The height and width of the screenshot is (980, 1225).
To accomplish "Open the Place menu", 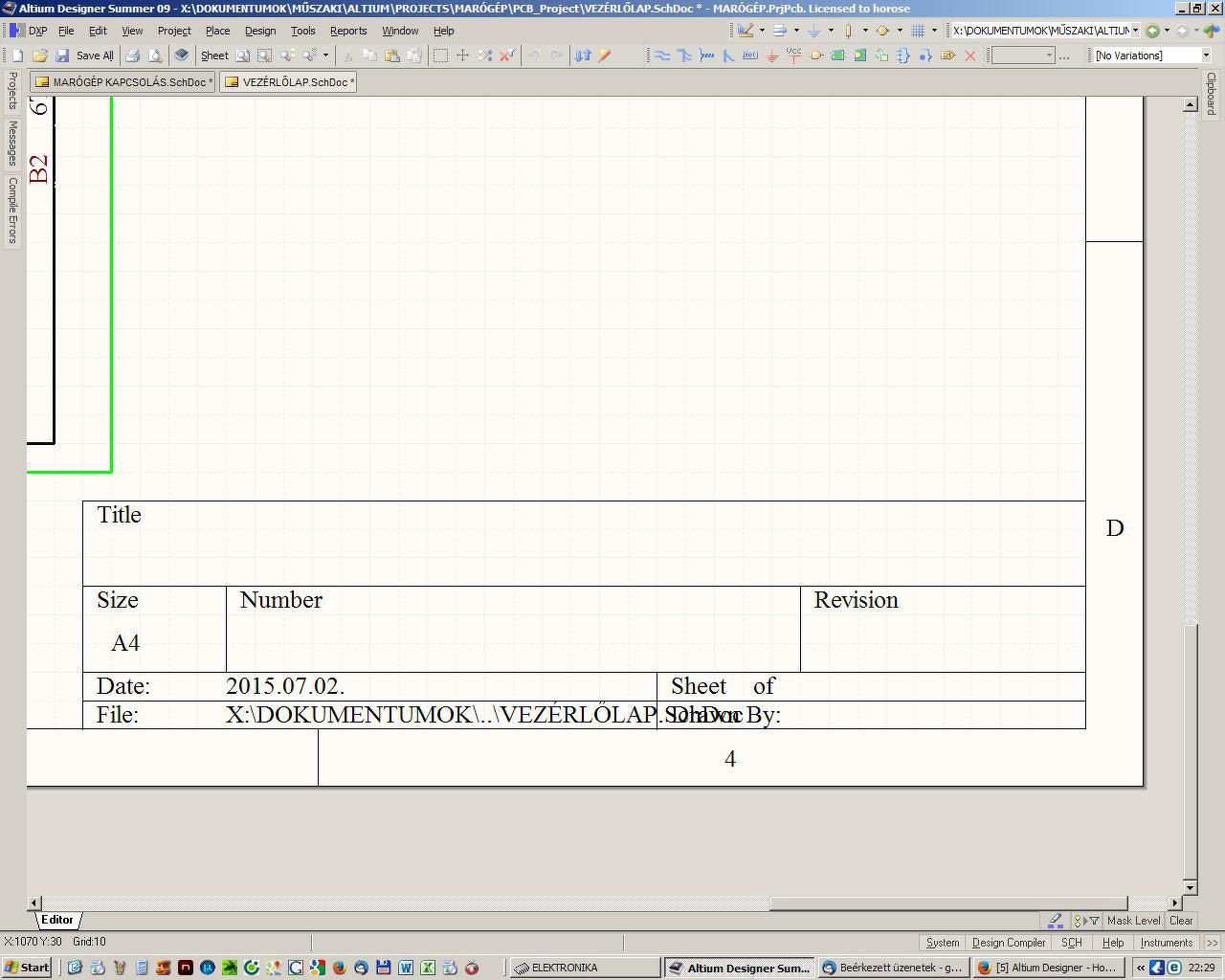I will 217,31.
